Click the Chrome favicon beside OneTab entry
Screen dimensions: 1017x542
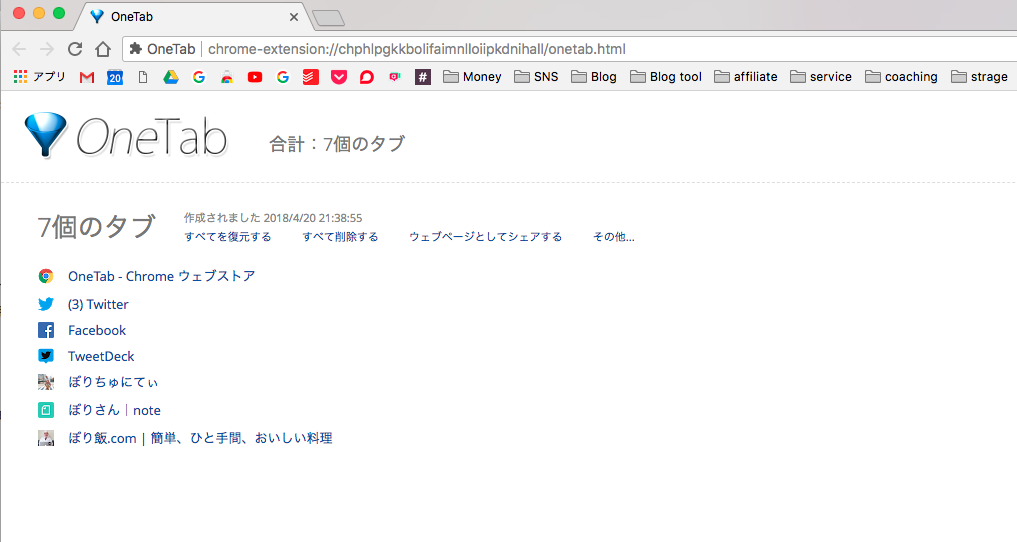point(46,276)
